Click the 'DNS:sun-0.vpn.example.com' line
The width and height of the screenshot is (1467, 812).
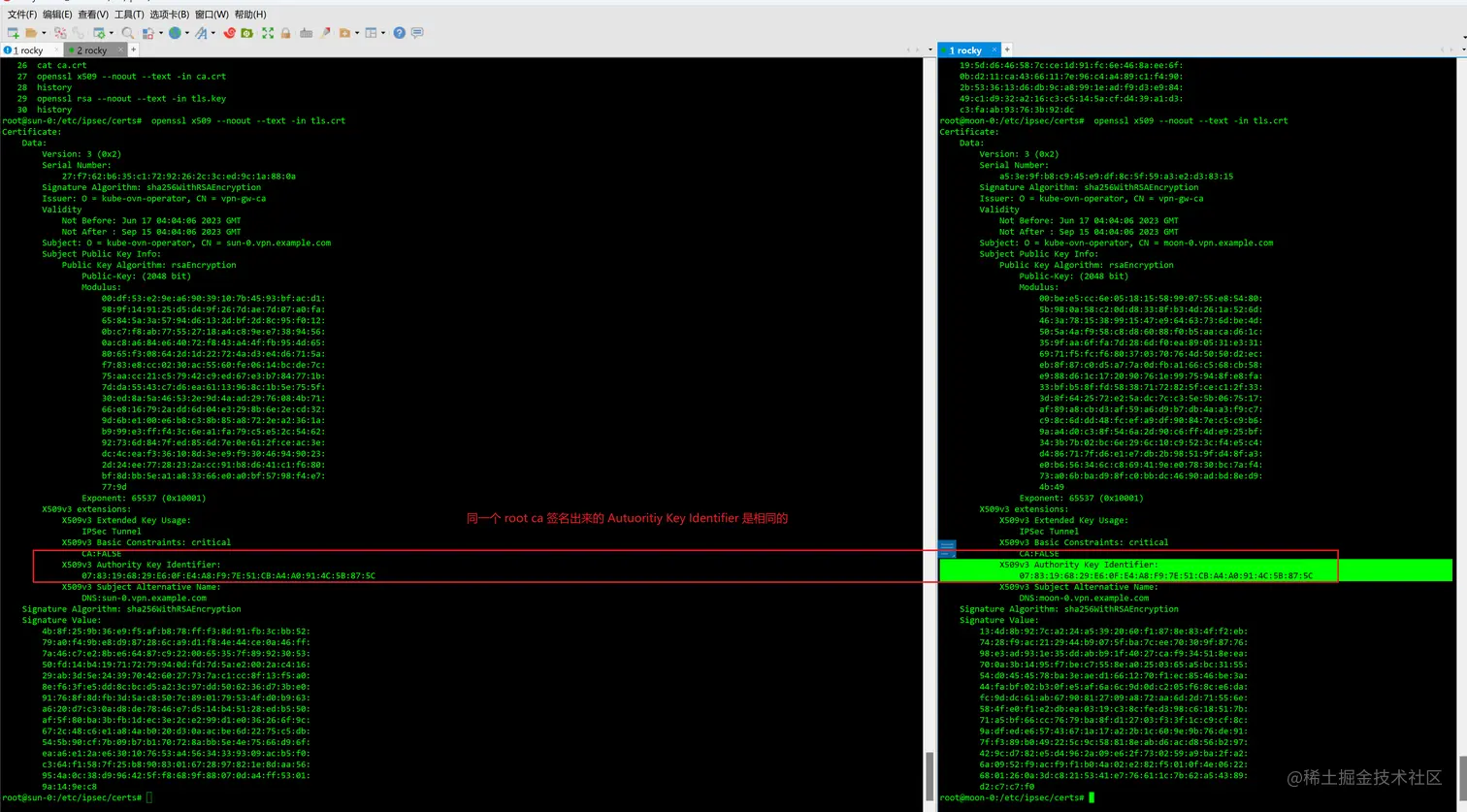[144, 598]
